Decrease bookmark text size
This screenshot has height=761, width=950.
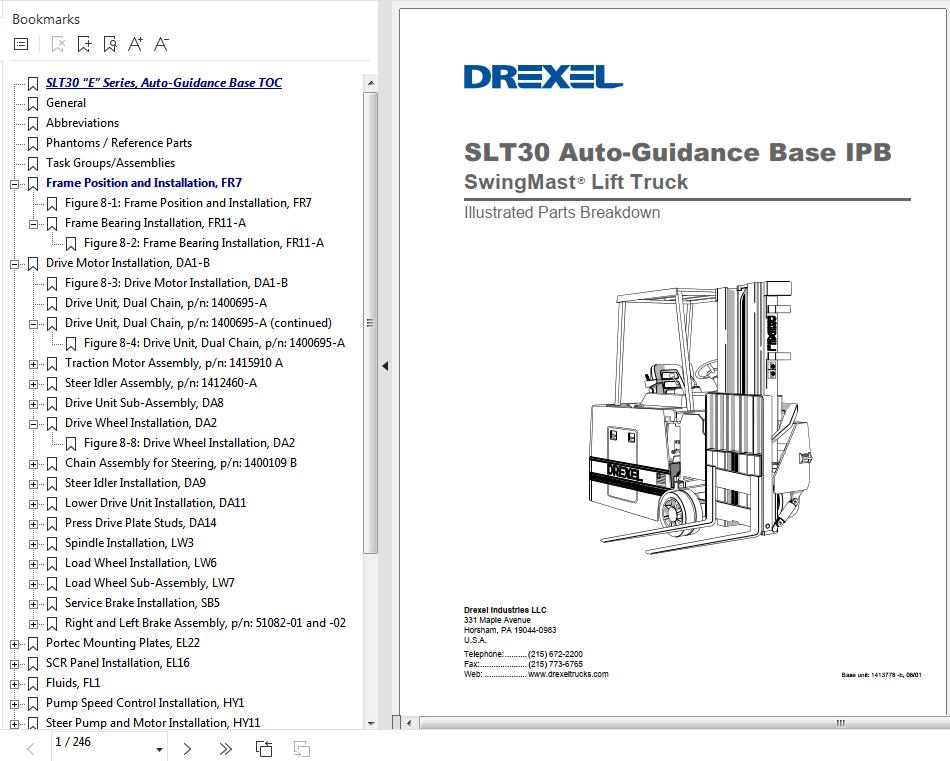[161, 44]
